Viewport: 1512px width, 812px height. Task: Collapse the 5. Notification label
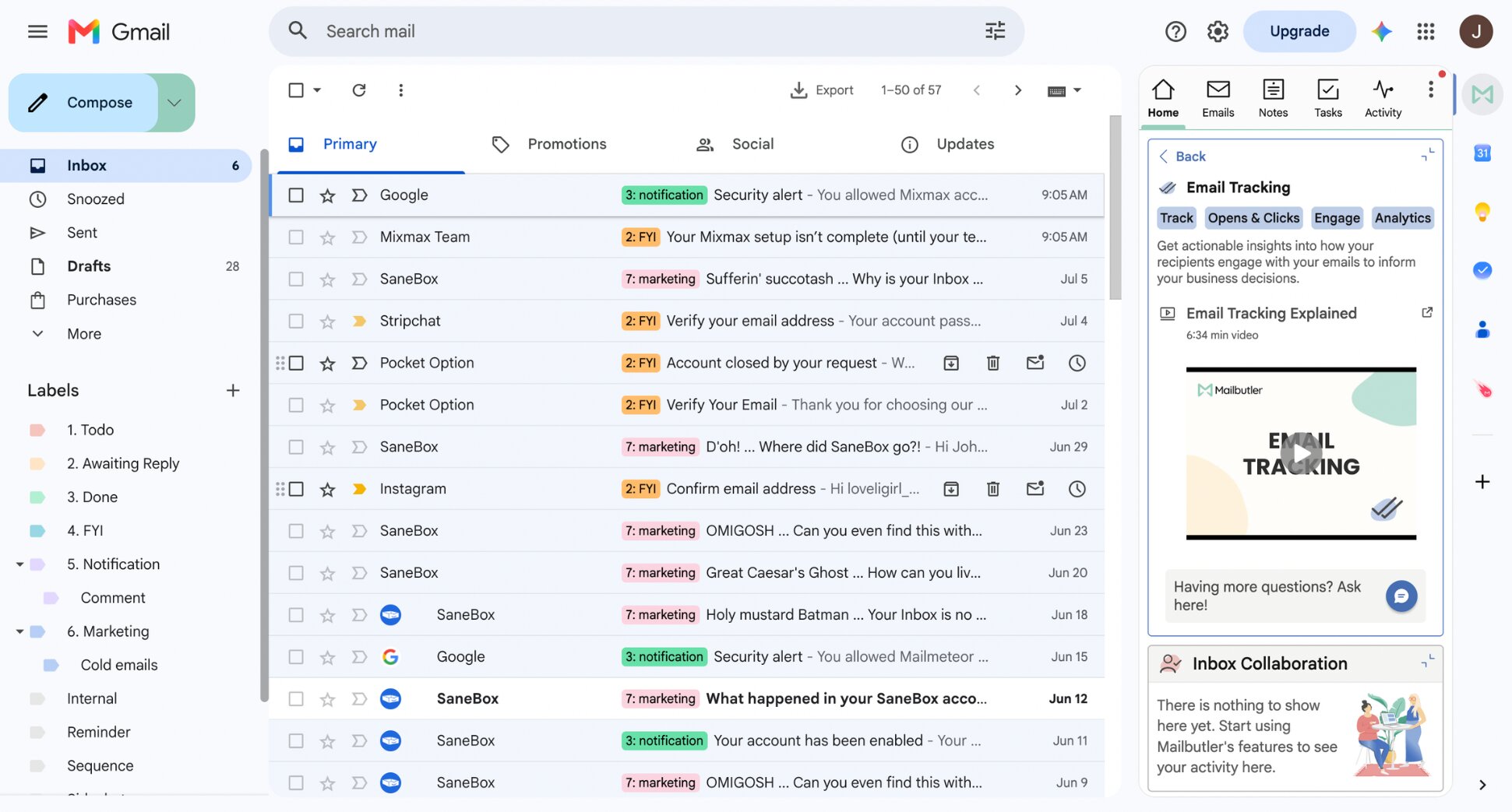tap(19, 564)
